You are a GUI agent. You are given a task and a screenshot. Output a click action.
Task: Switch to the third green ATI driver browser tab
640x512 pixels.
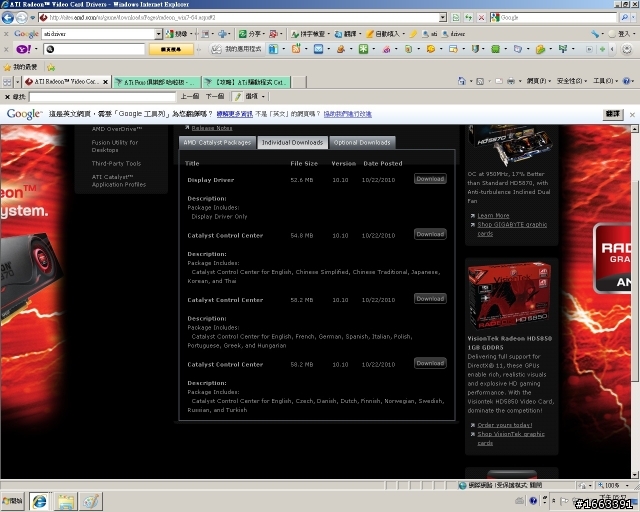[246, 82]
